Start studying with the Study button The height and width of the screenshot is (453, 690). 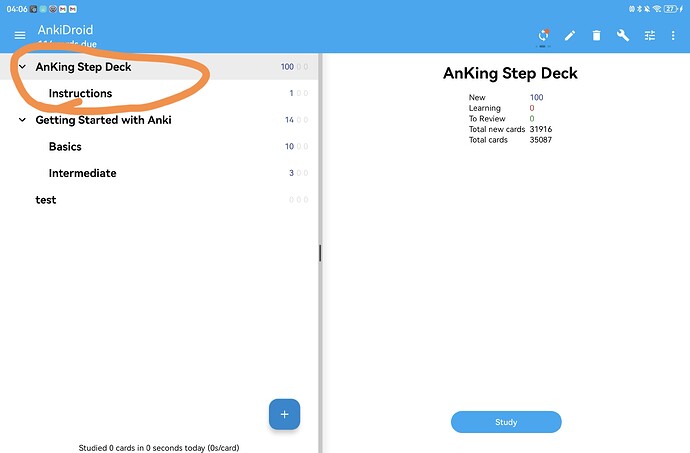506,422
